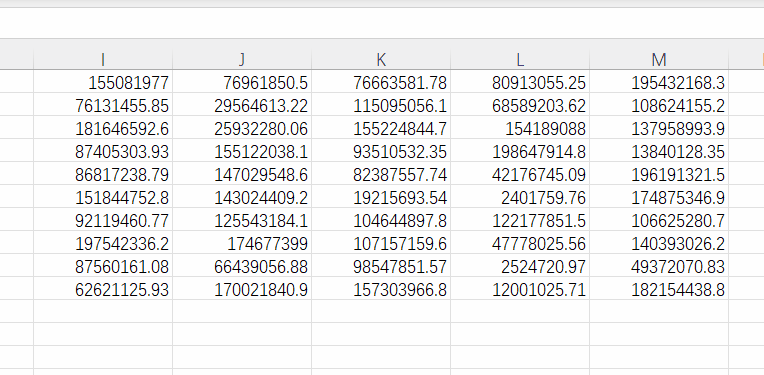Select column M header

point(659,59)
